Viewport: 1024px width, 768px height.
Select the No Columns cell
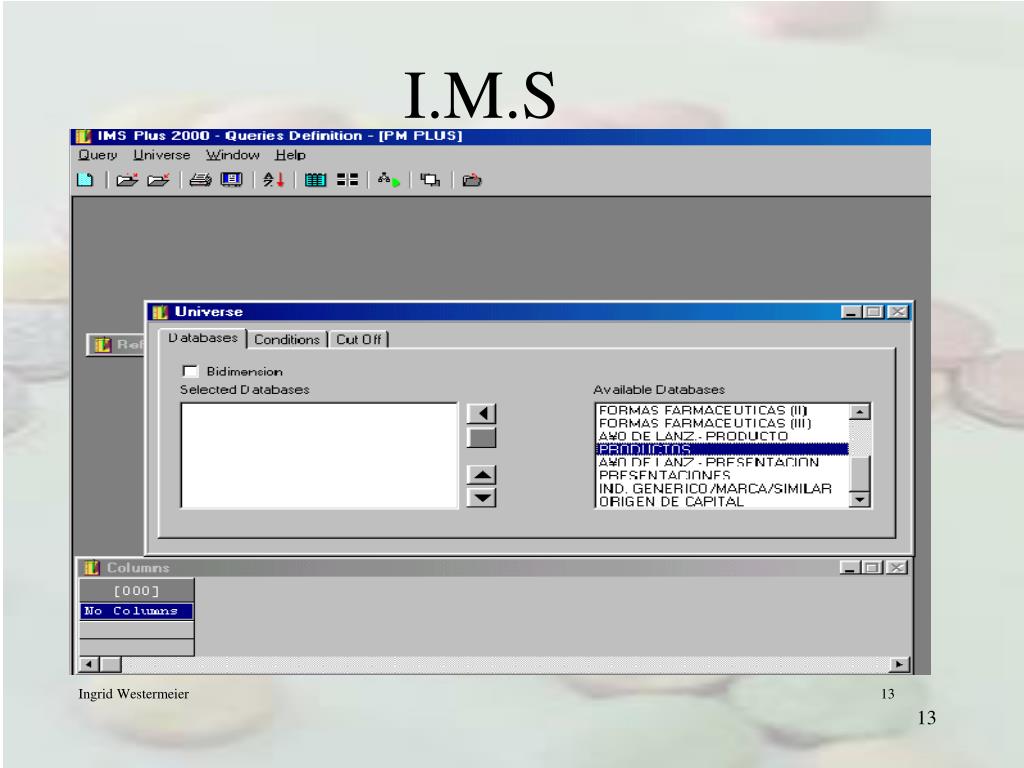click(136, 611)
